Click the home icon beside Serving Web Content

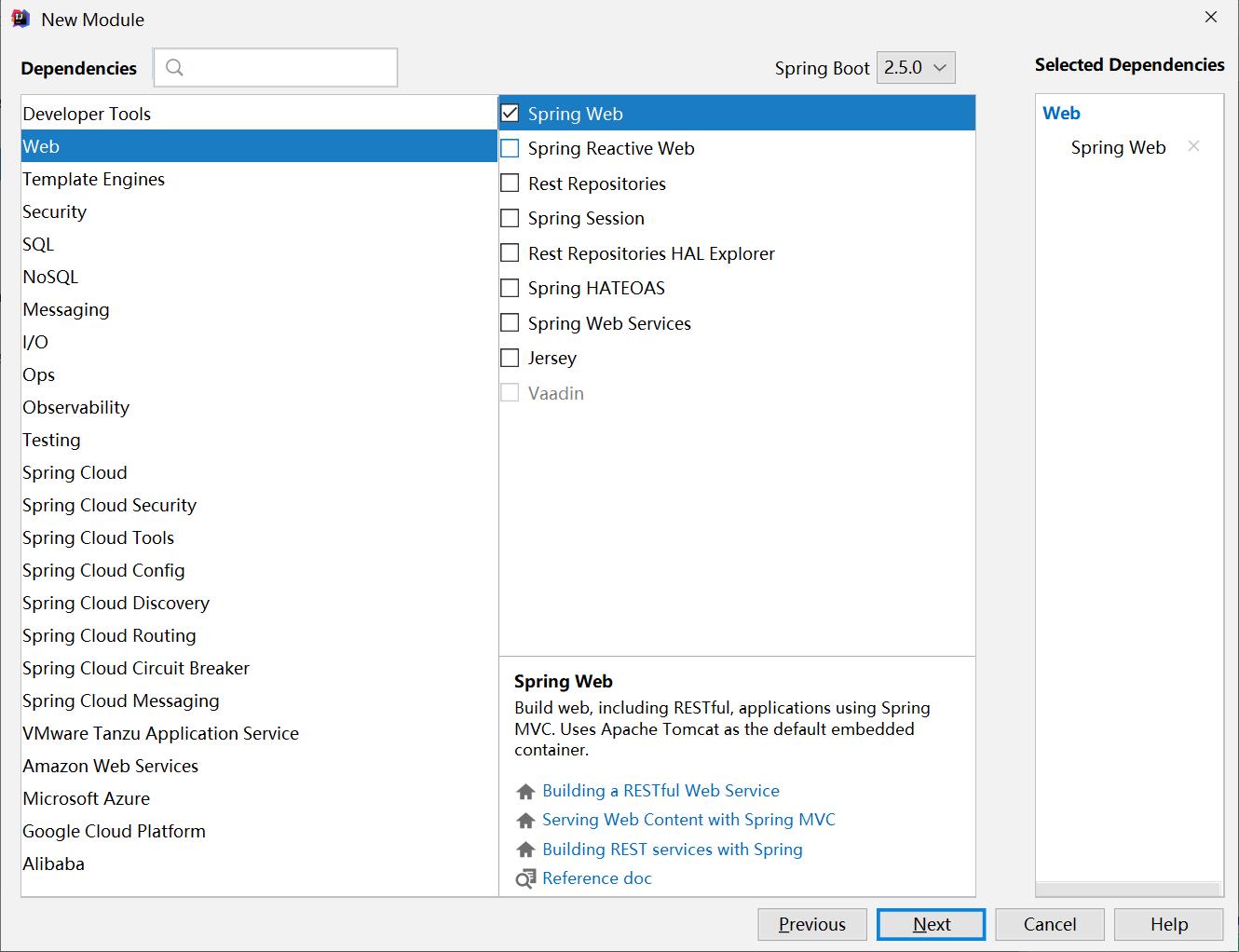click(x=525, y=821)
